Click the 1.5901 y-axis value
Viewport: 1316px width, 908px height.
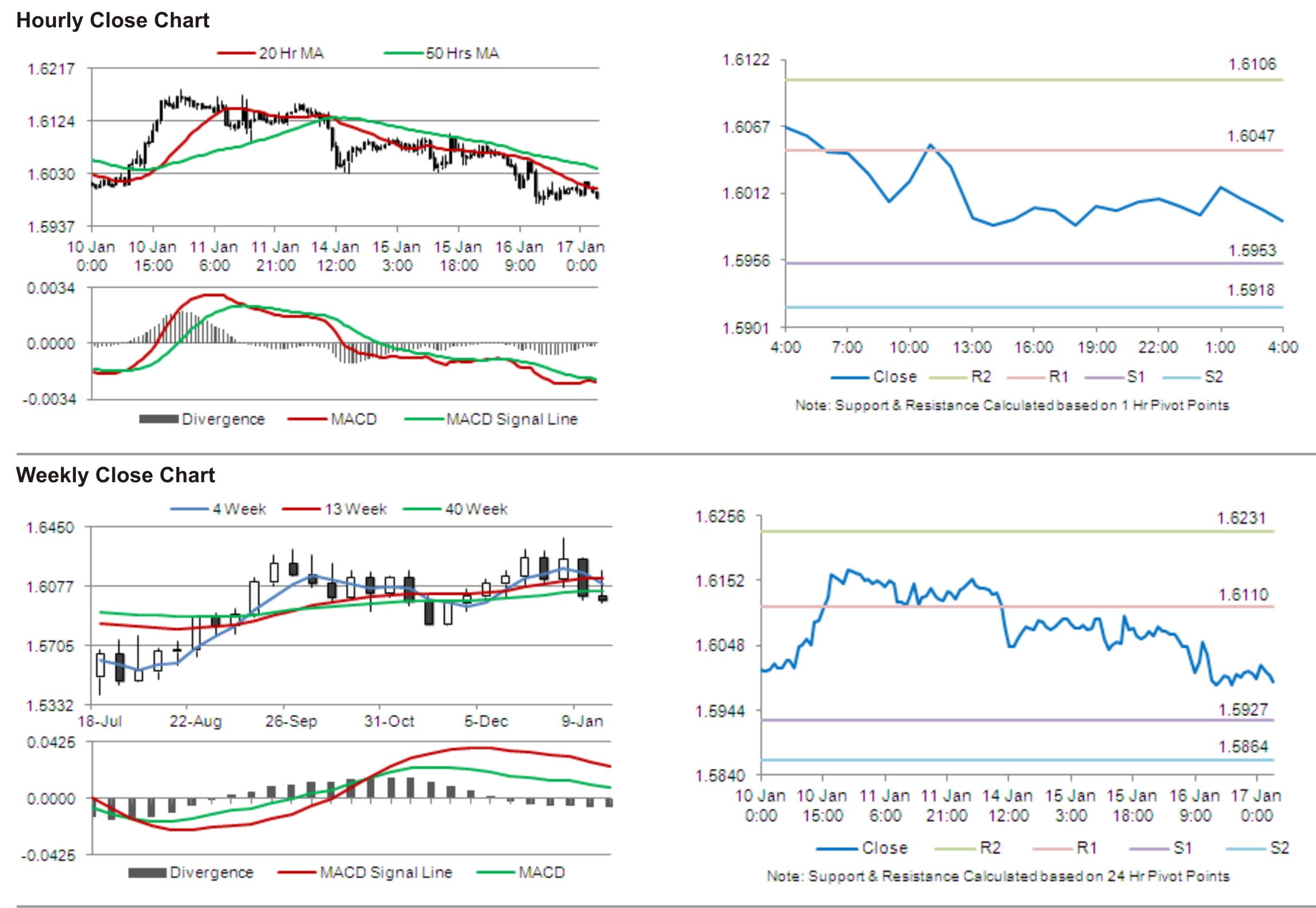pos(746,328)
